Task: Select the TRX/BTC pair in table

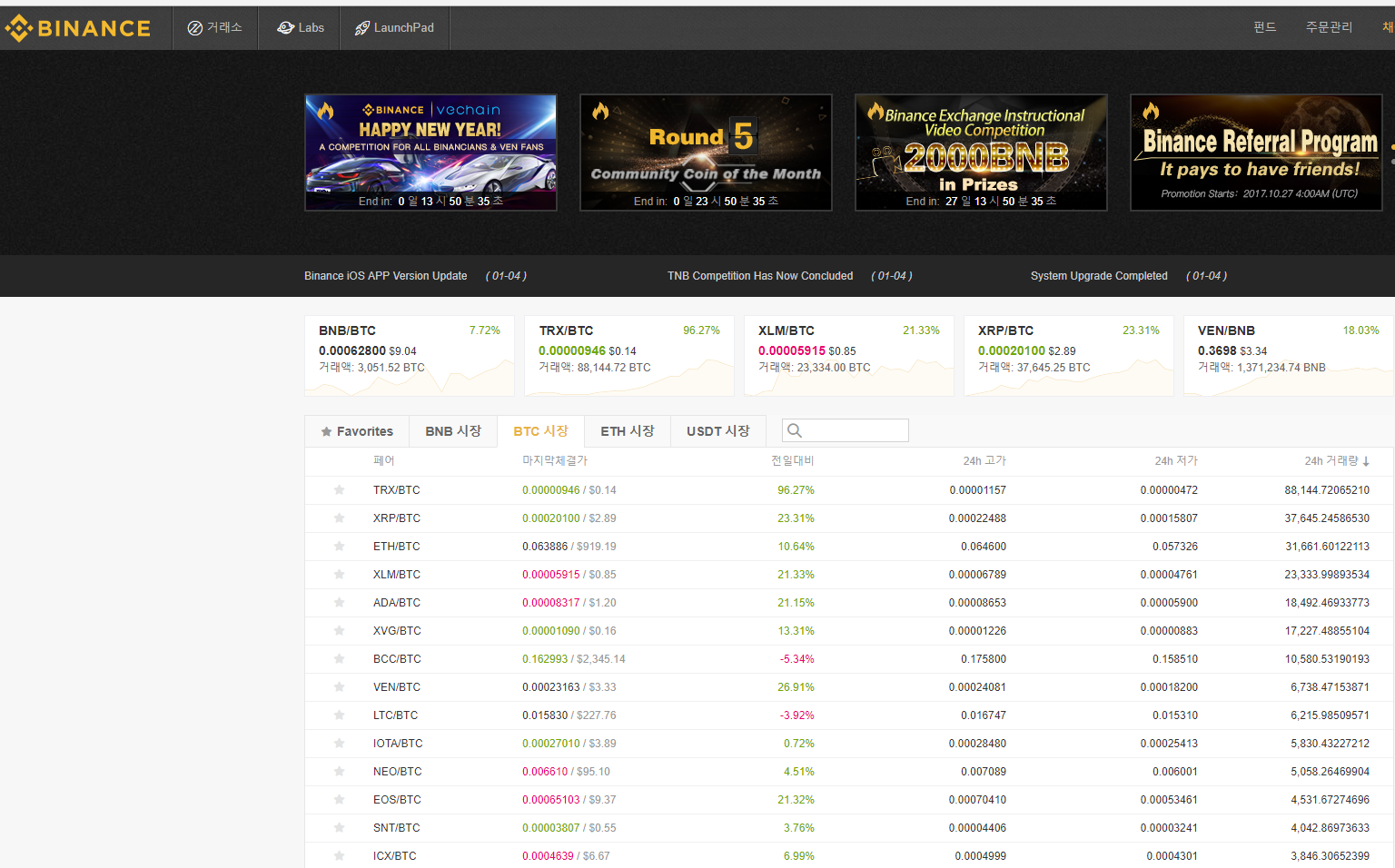Action: point(397,490)
